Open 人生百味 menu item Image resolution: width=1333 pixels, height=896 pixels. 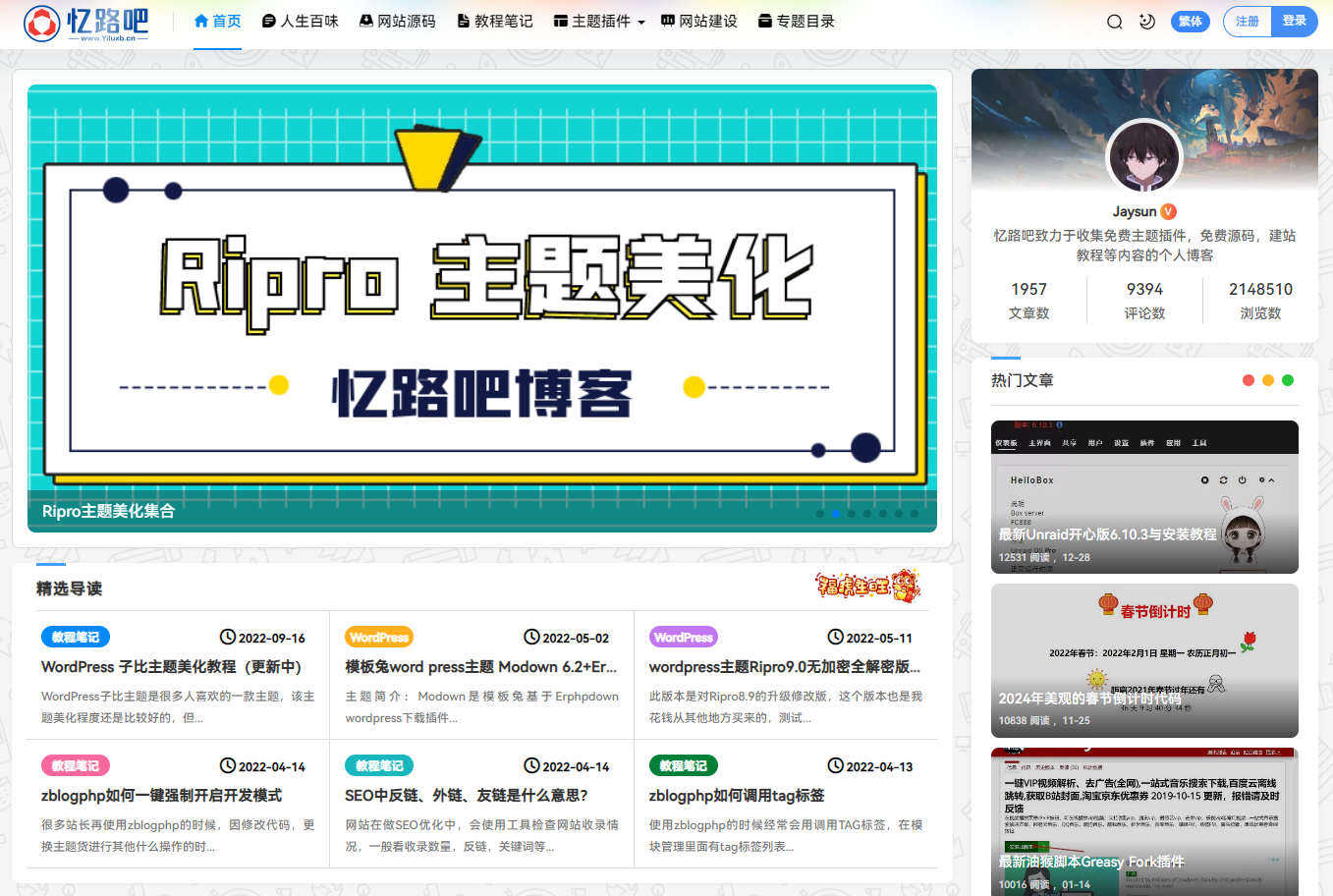[x=300, y=21]
